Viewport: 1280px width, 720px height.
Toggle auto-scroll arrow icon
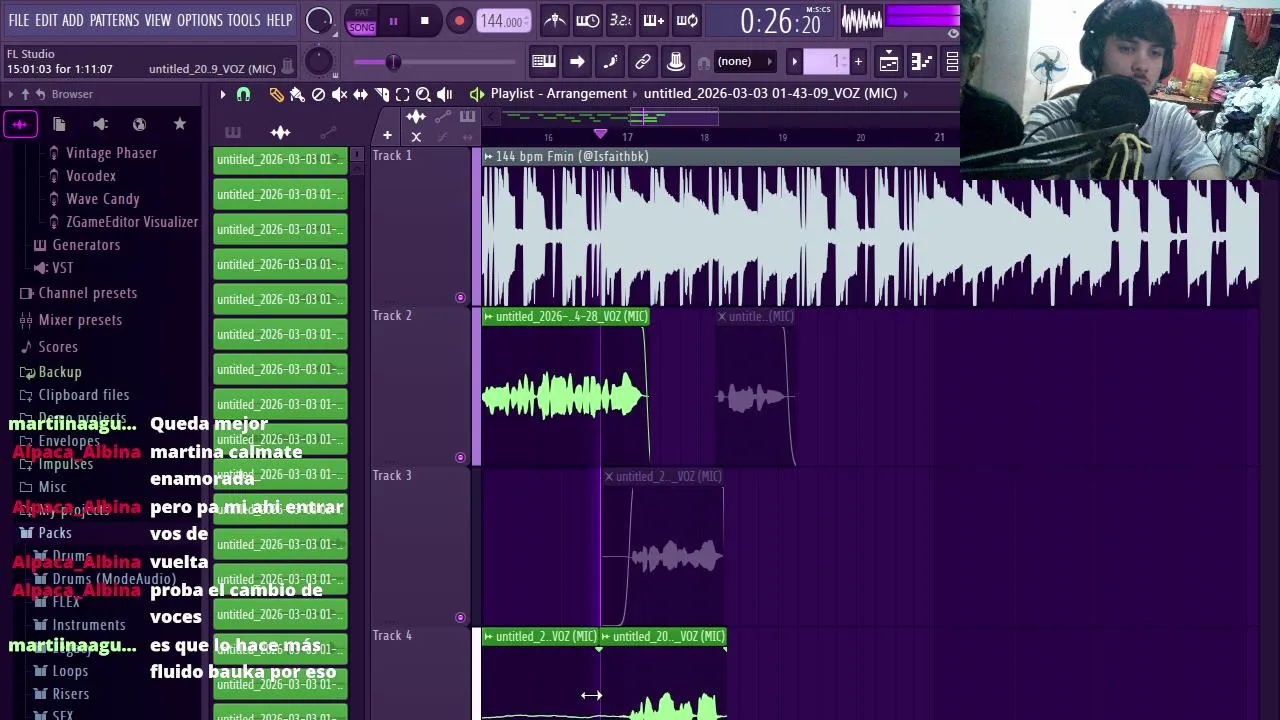click(x=577, y=62)
